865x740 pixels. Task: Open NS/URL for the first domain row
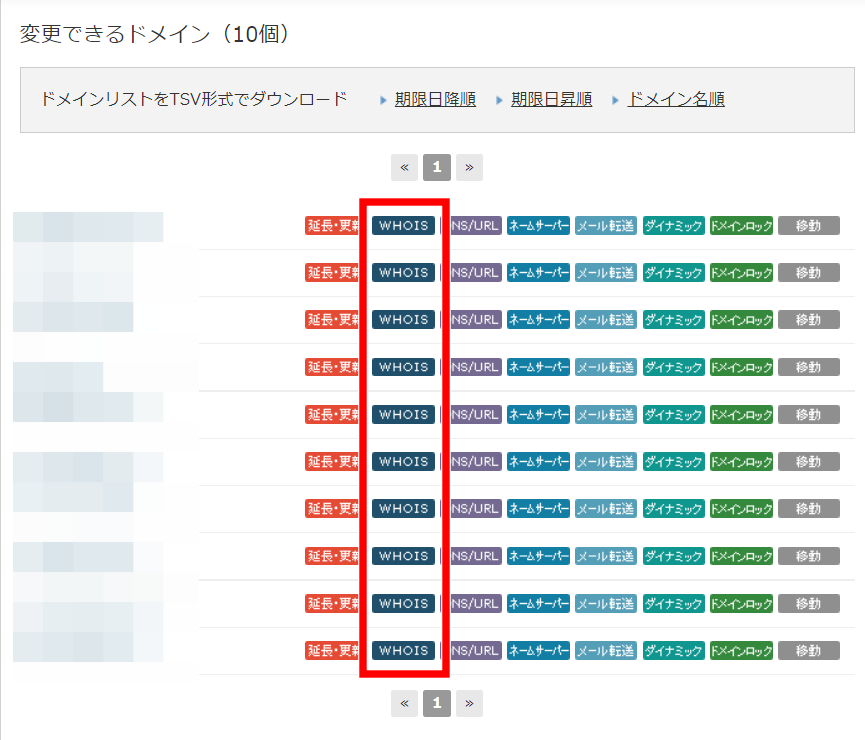click(x=476, y=226)
